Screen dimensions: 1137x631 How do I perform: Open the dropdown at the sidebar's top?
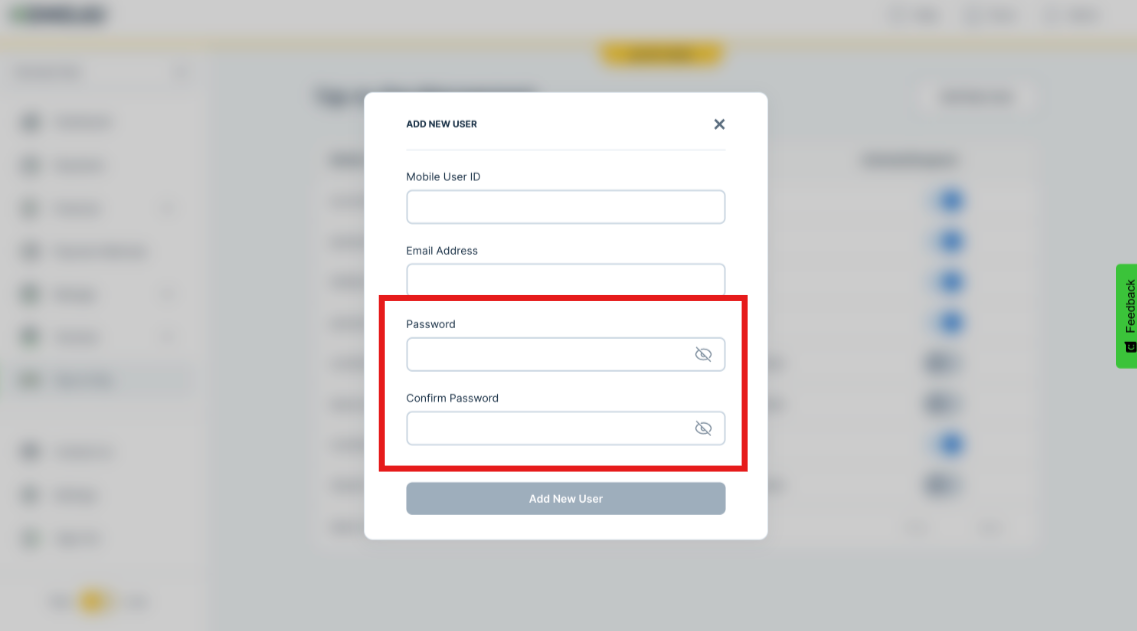180,73
